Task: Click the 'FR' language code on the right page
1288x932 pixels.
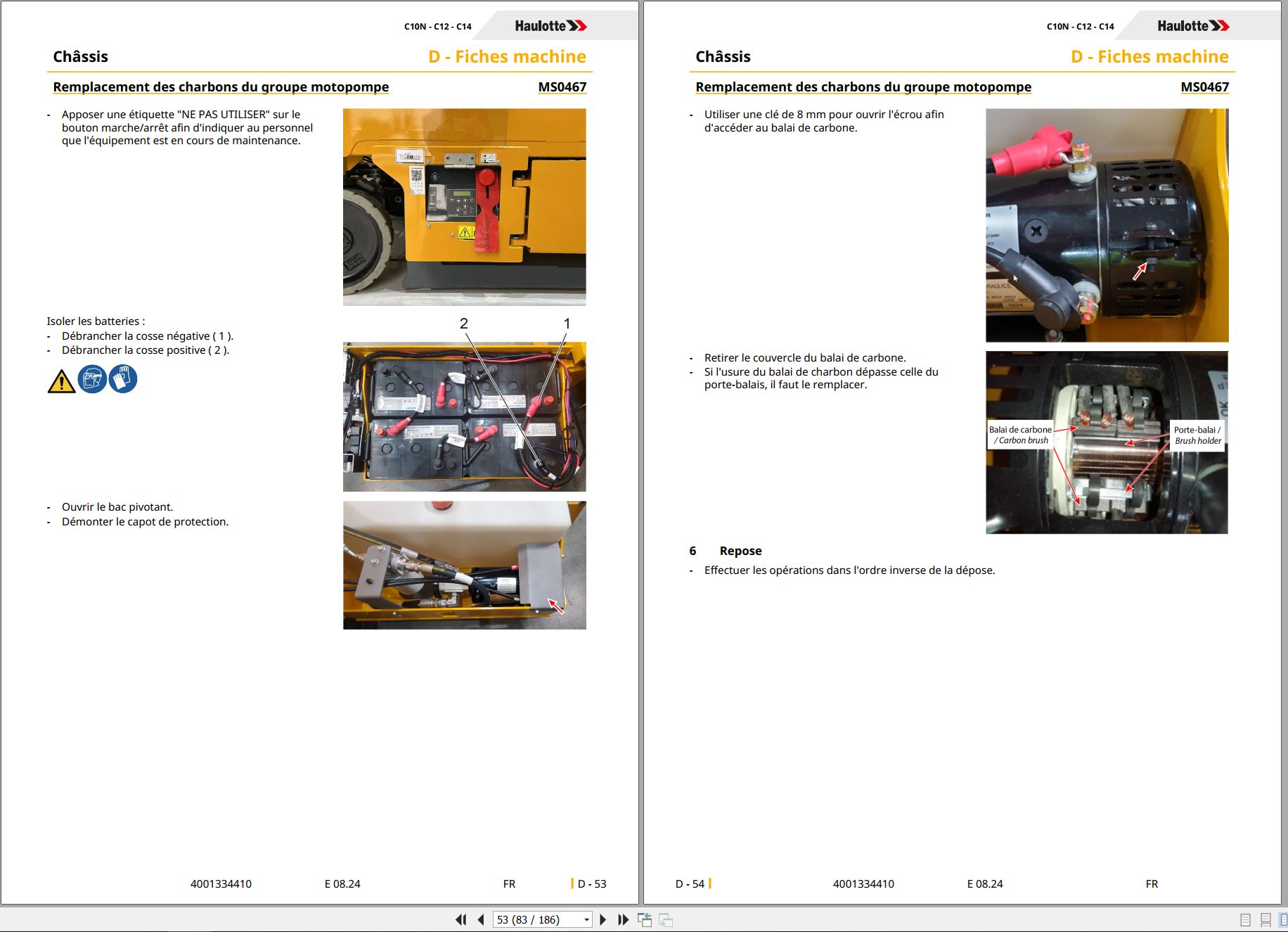Action: (x=1152, y=884)
